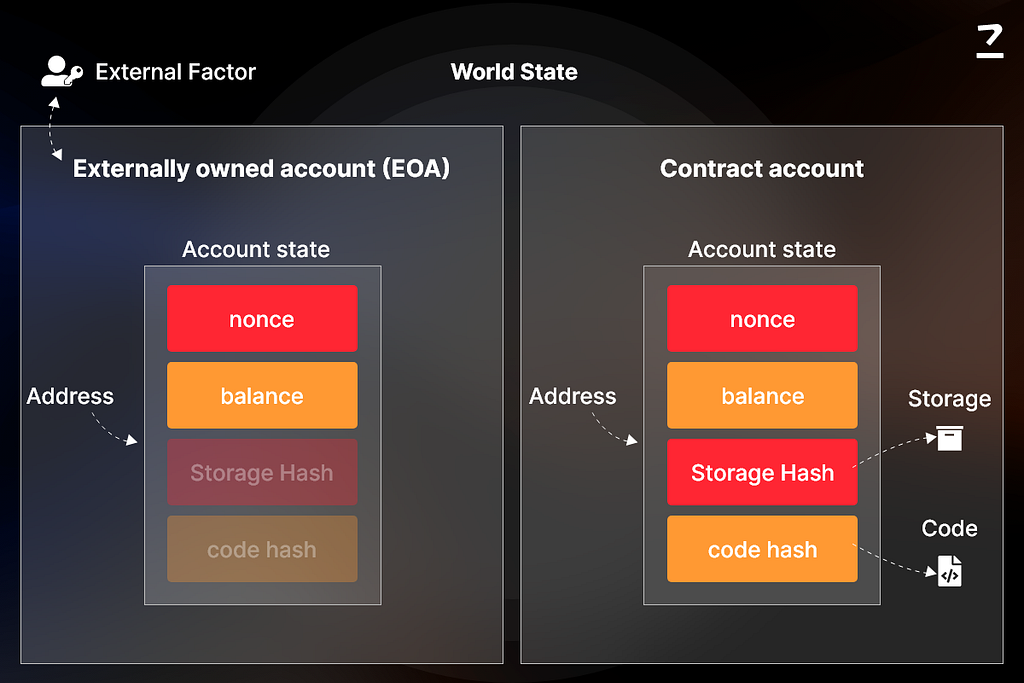Click the Address label beside the Contract state
This screenshot has height=683, width=1024.
click(x=573, y=396)
